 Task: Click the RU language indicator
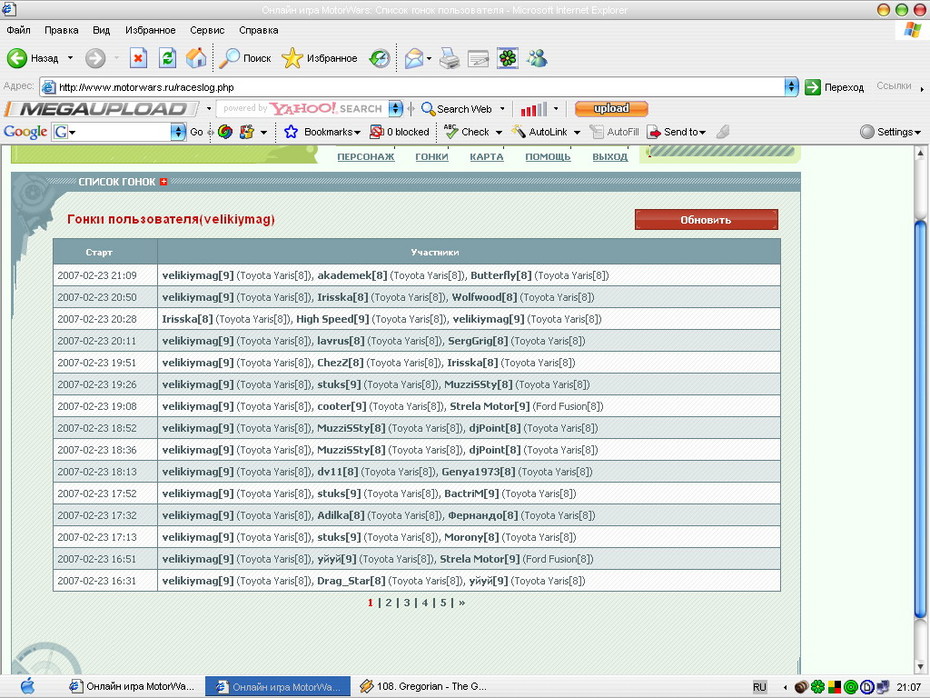tap(759, 687)
